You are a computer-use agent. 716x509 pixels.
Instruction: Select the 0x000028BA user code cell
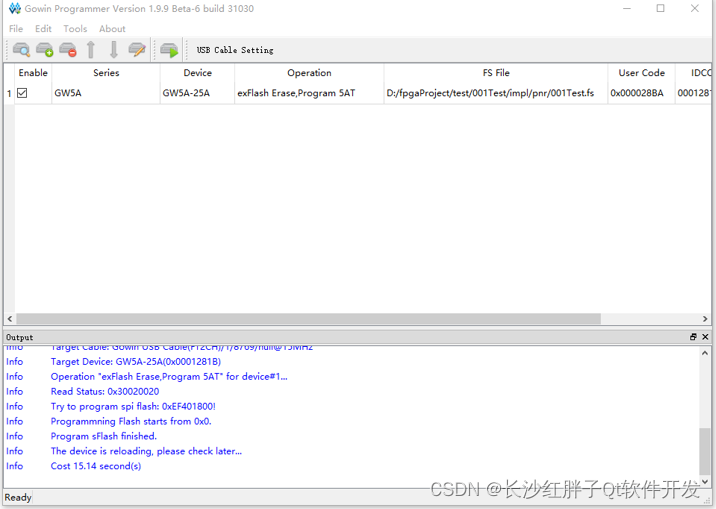[x=641, y=93]
